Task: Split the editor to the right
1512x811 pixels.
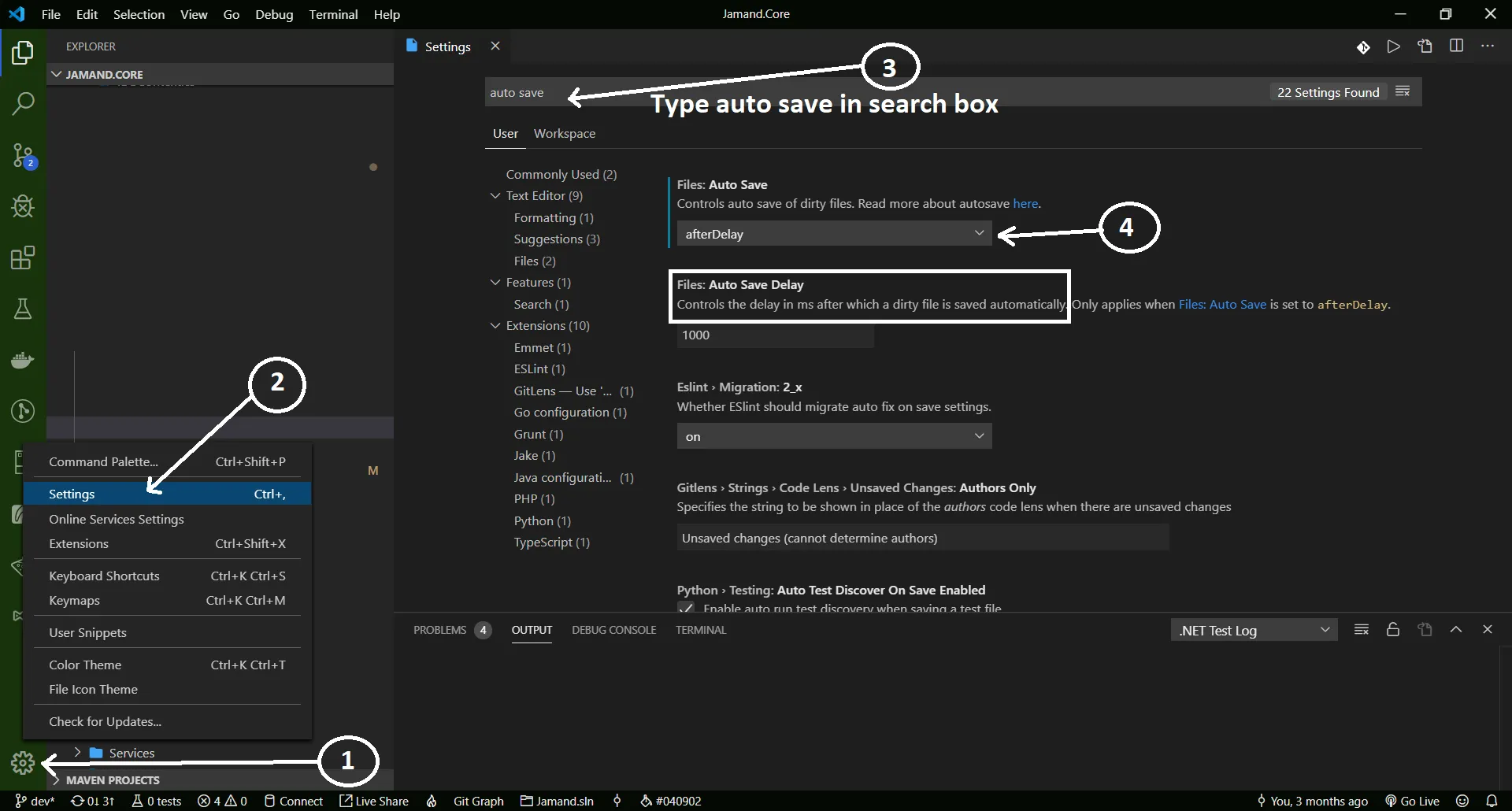Action: pyautogui.click(x=1457, y=46)
